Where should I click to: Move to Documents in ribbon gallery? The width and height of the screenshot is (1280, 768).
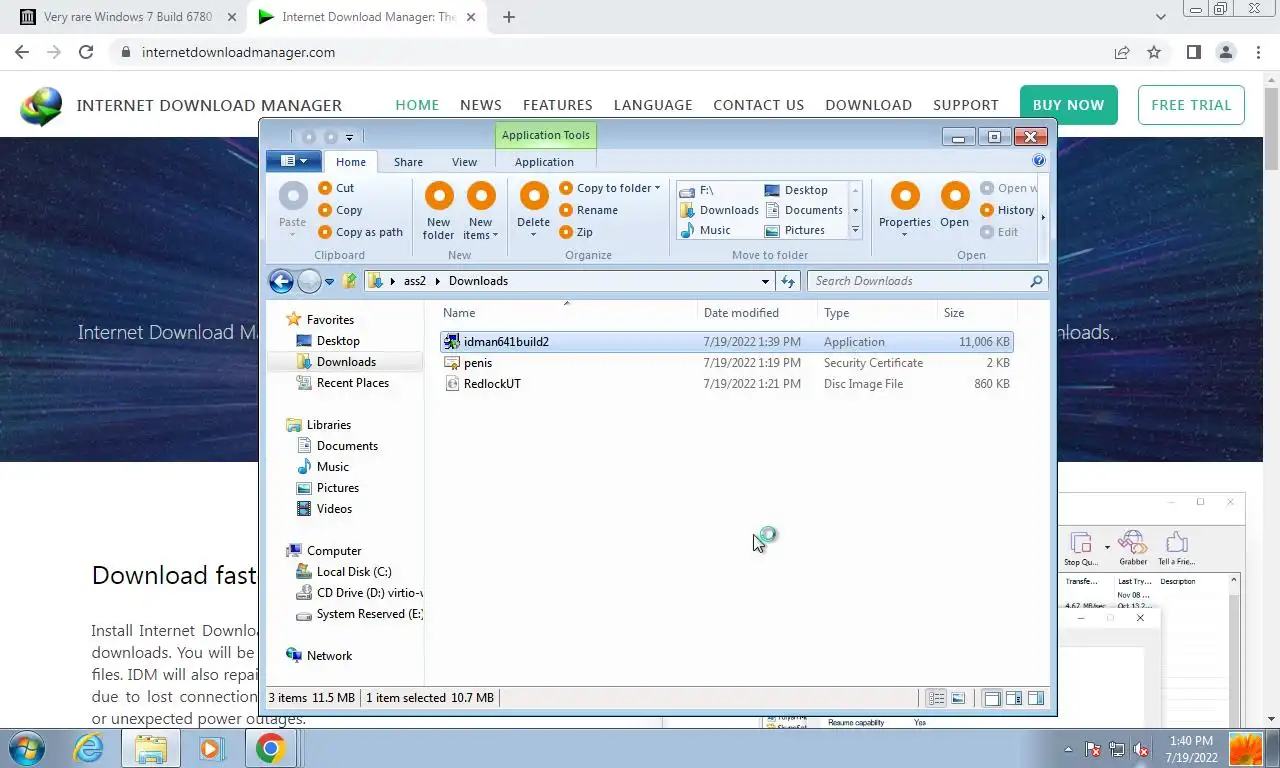click(804, 210)
